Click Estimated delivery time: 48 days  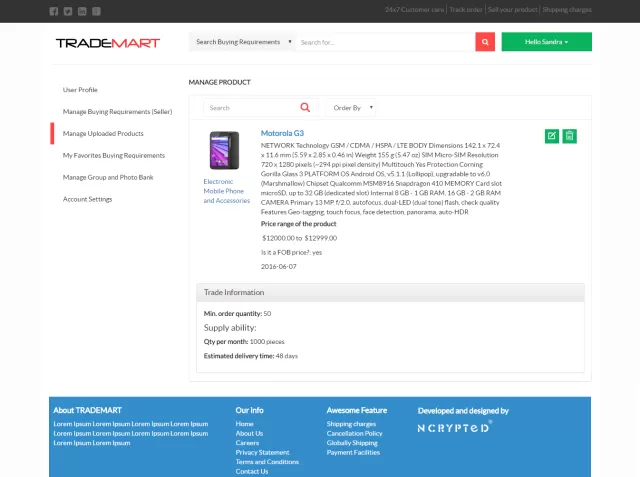coord(251,356)
